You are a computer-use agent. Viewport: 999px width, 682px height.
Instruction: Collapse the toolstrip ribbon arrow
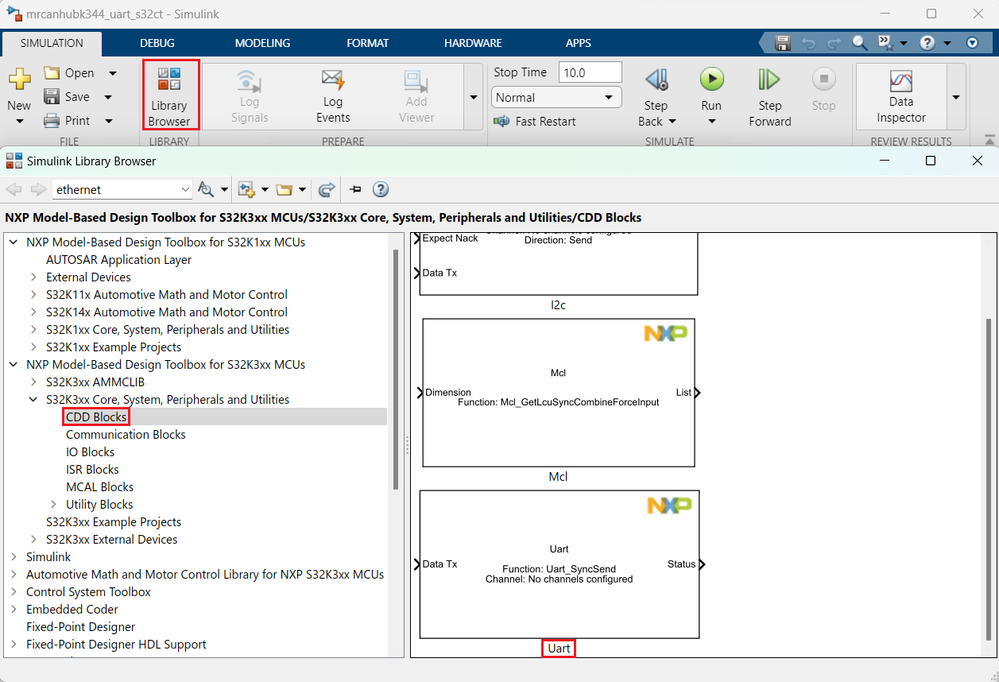[x=989, y=140]
